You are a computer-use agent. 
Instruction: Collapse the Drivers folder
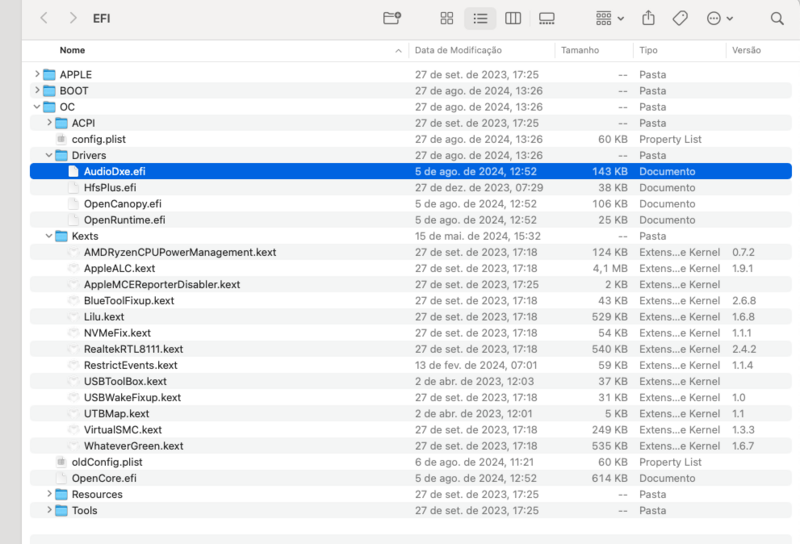pyautogui.click(x=49, y=155)
